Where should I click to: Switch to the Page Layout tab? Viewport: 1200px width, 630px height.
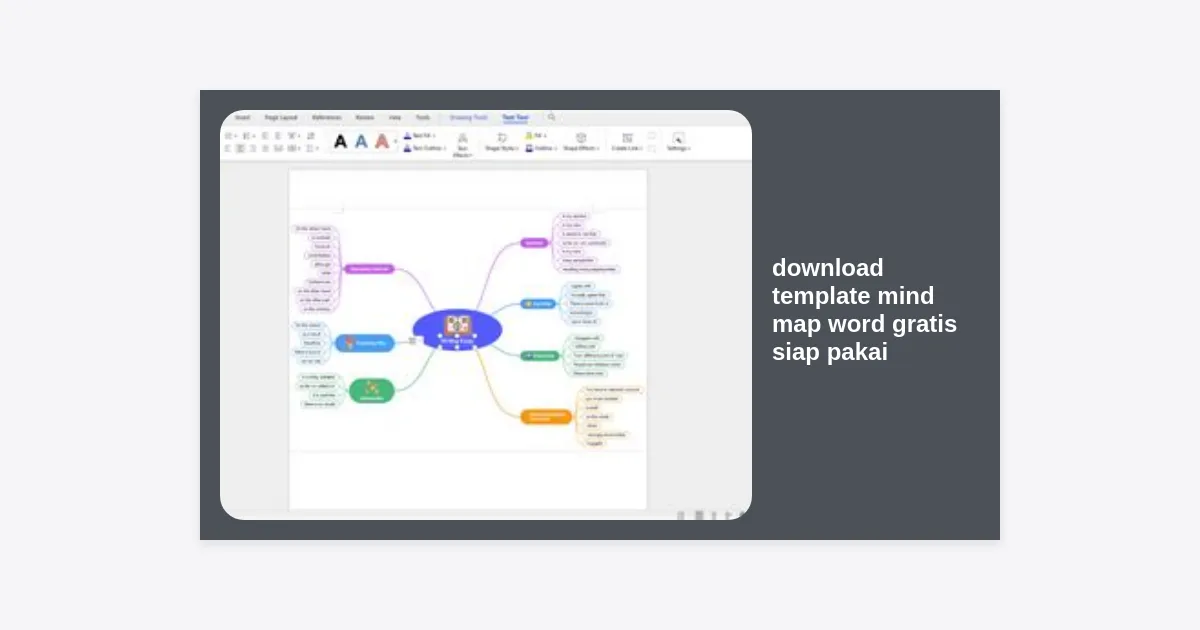[280, 117]
